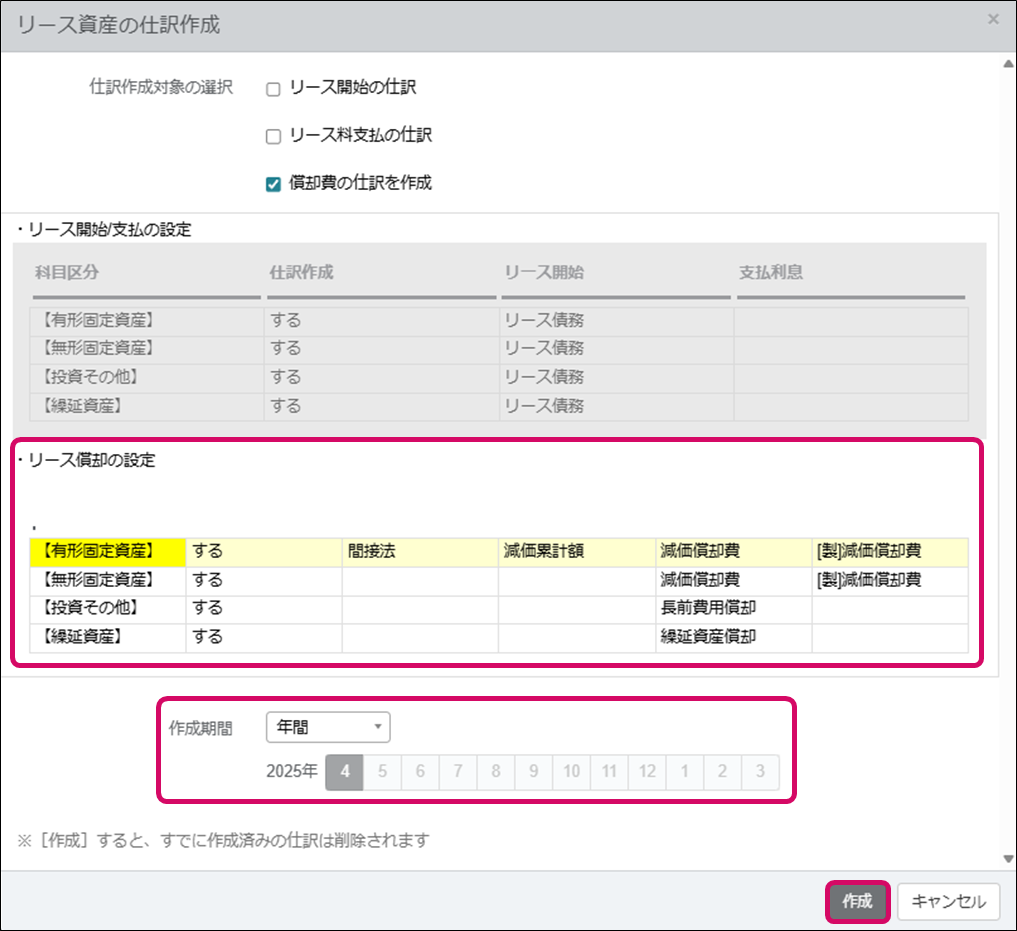Select month 8 in the period selector
Viewport: 1017px width, 931px height.
496,772
